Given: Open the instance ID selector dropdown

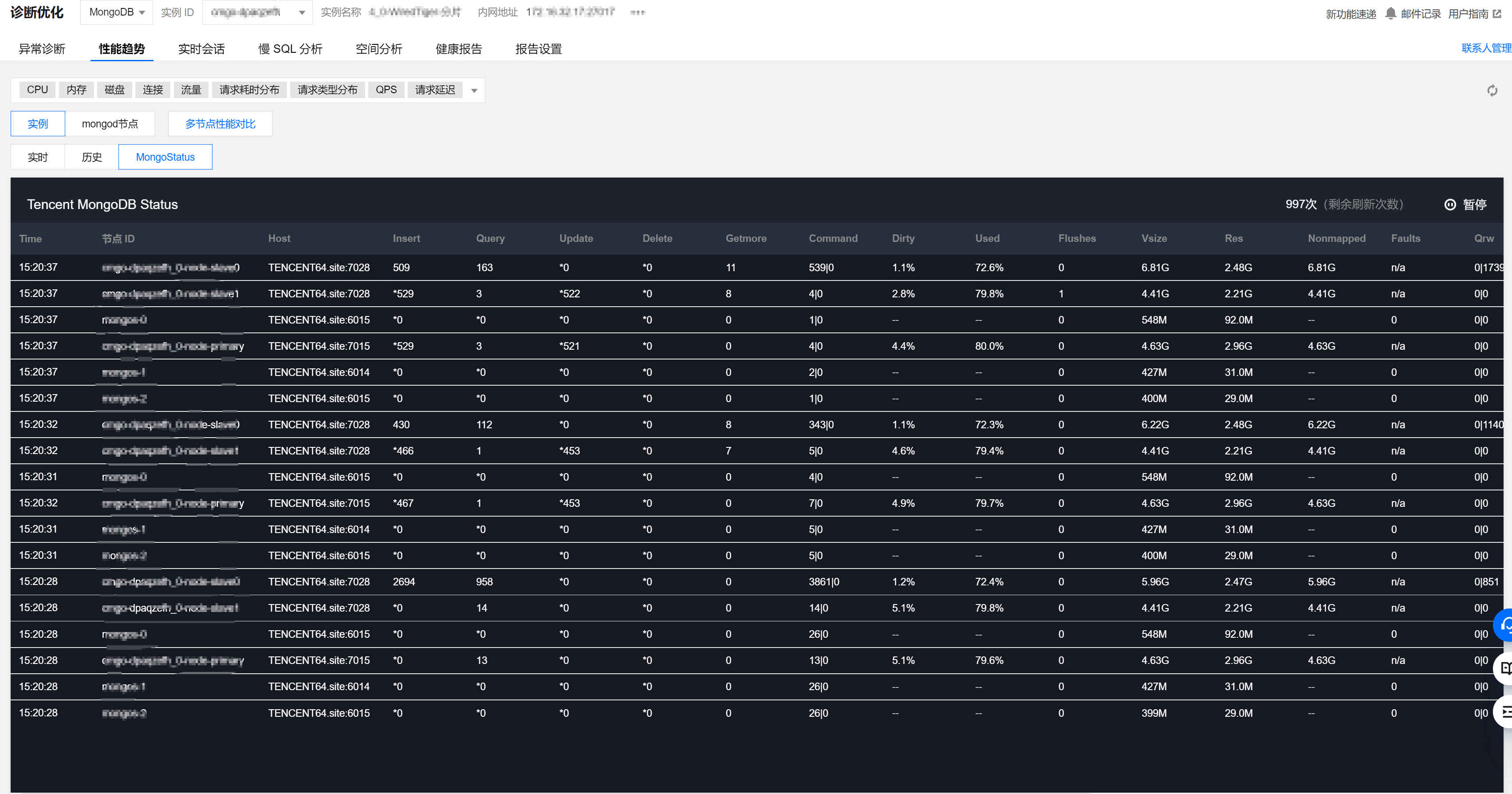Looking at the screenshot, I should pos(256,12).
